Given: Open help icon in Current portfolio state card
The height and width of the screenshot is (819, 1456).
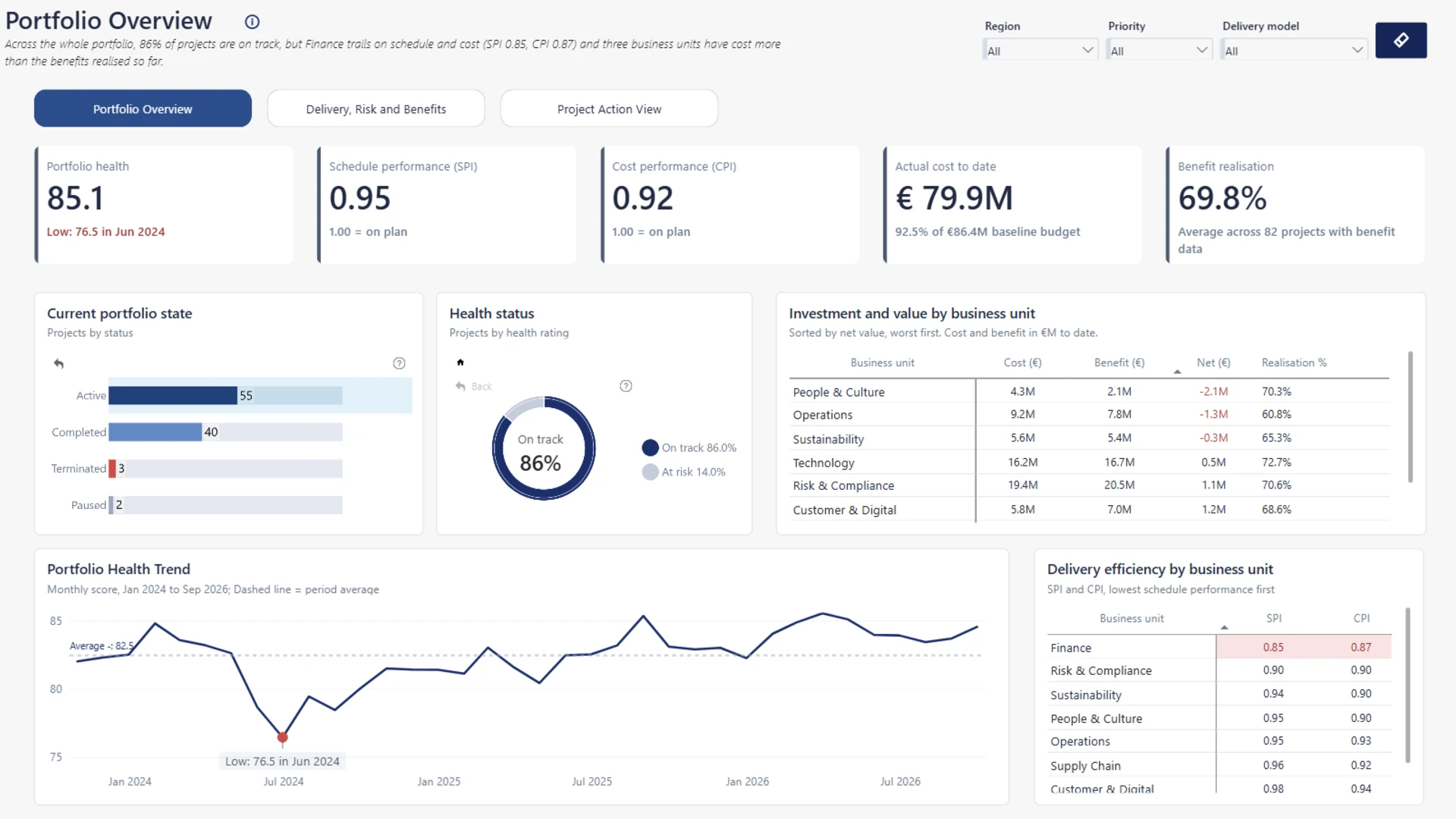Looking at the screenshot, I should [x=399, y=363].
